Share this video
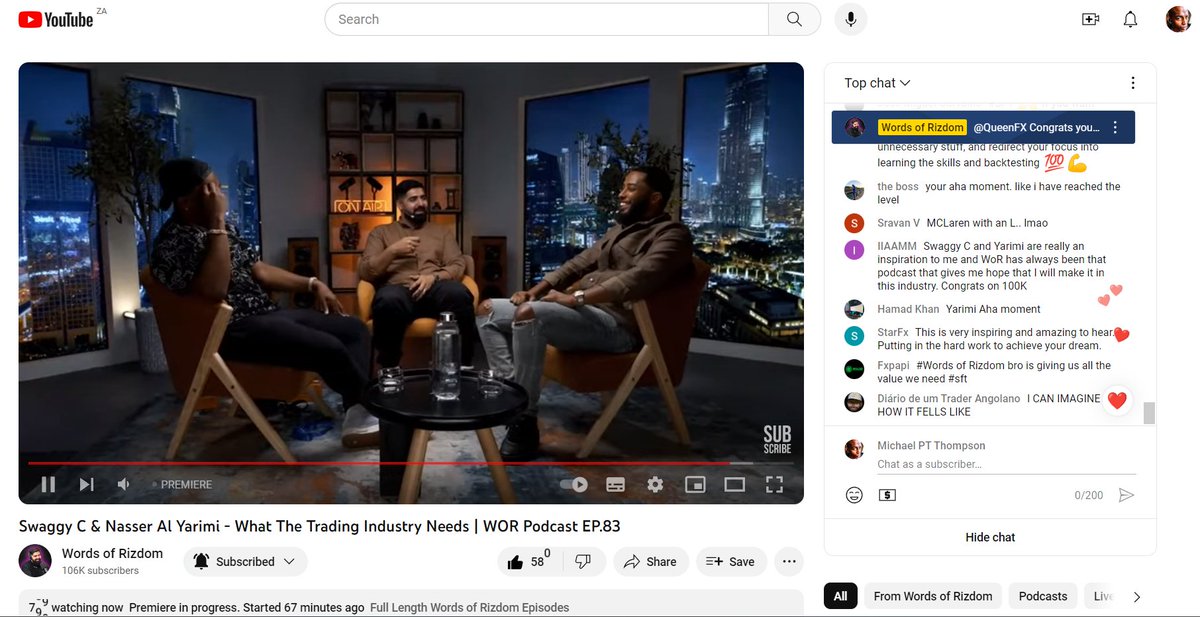 pyautogui.click(x=650, y=562)
